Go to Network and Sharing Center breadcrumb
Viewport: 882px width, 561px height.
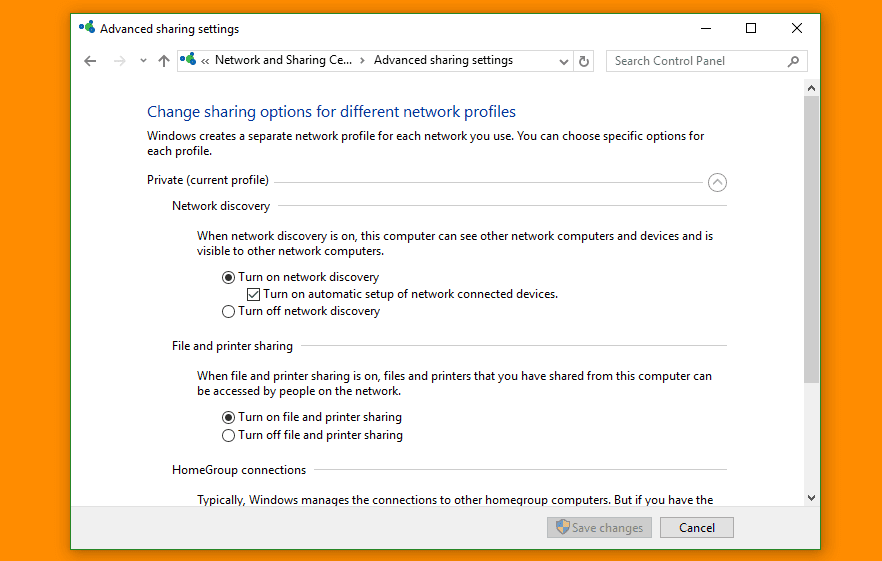click(283, 60)
